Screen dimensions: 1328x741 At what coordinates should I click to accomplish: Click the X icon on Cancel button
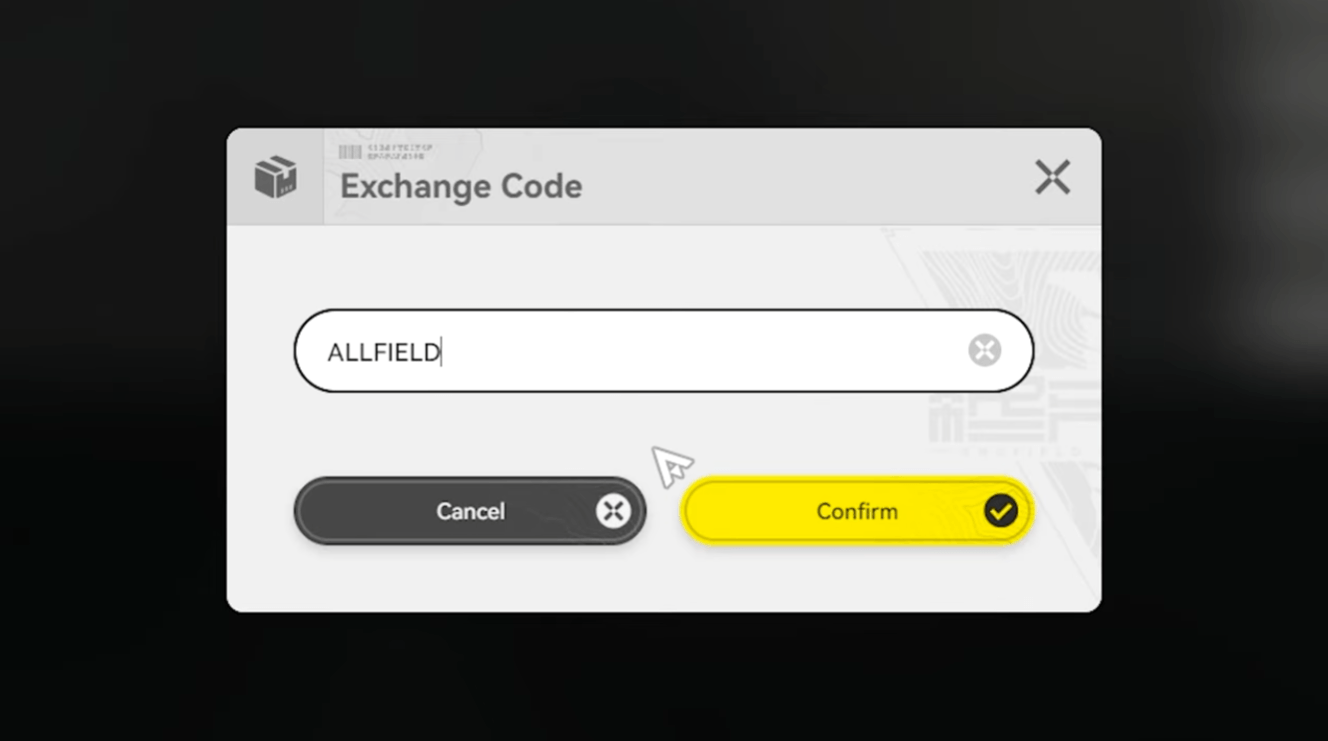tap(612, 511)
